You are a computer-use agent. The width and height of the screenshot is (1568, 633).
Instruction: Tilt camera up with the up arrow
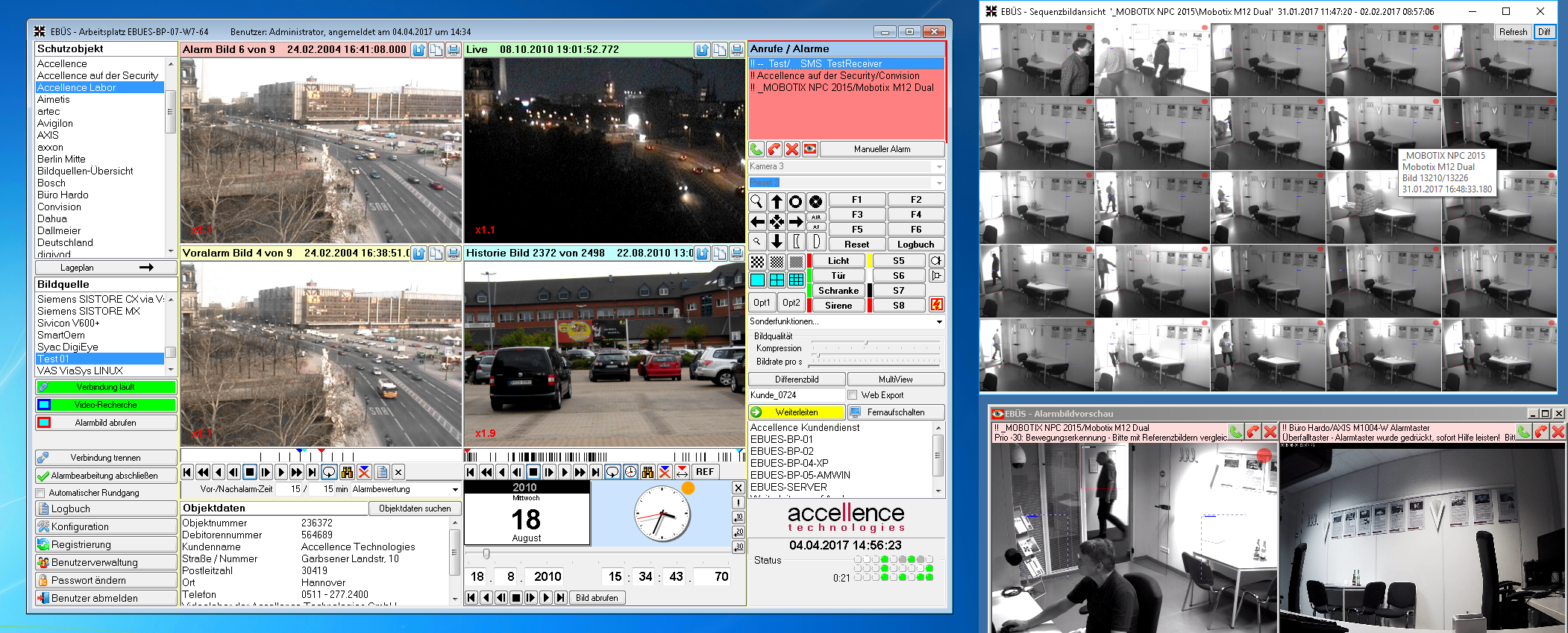click(777, 201)
